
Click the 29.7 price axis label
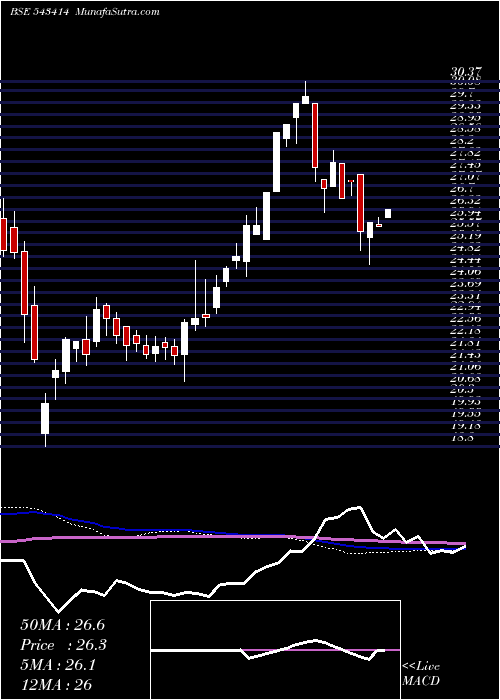(x=463, y=95)
